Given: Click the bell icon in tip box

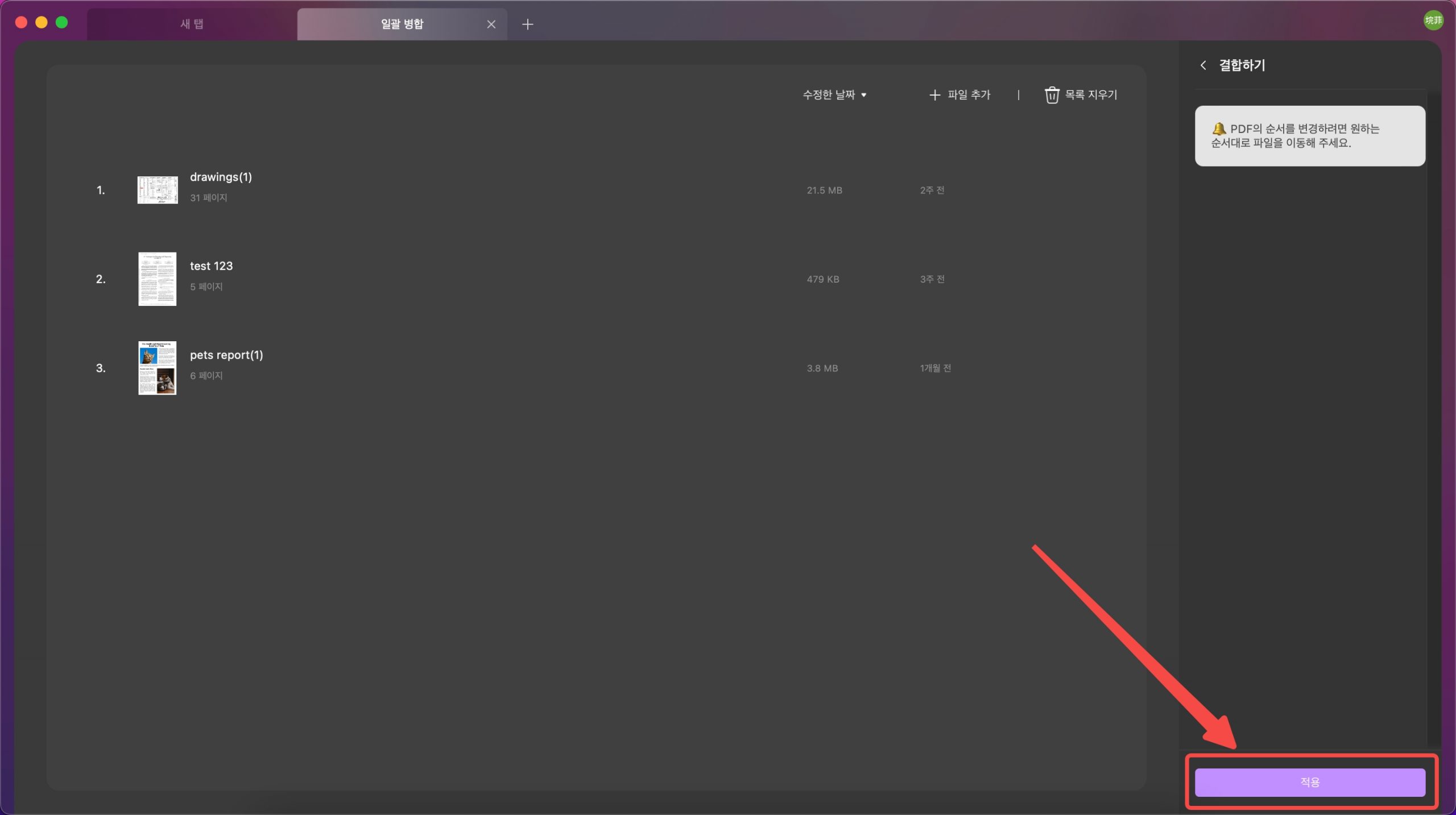Looking at the screenshot, I should 1218,129.
